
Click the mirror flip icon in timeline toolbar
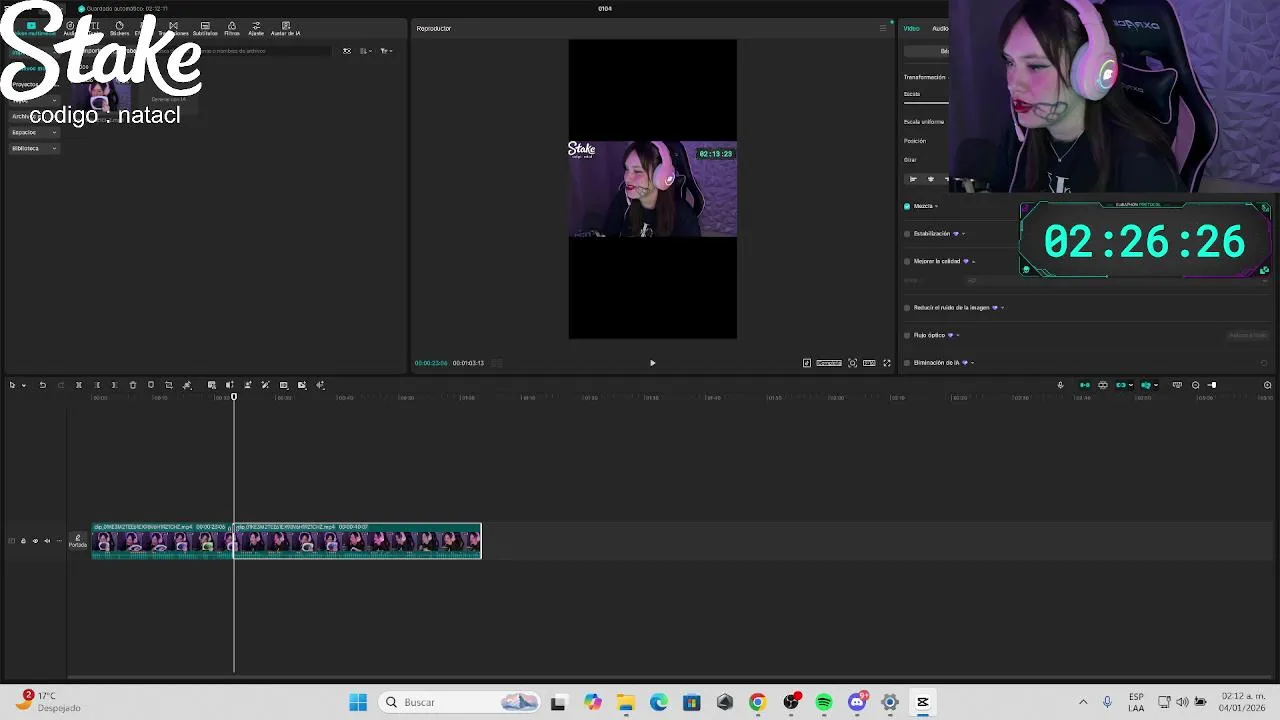point(229,385)
